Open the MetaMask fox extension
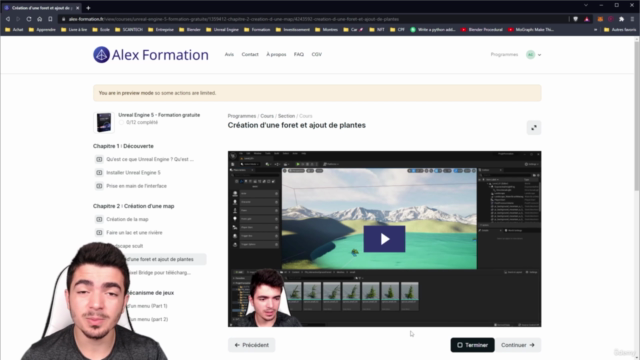The height and width of the screenshot is (360, 640). [x=600, y=19]
